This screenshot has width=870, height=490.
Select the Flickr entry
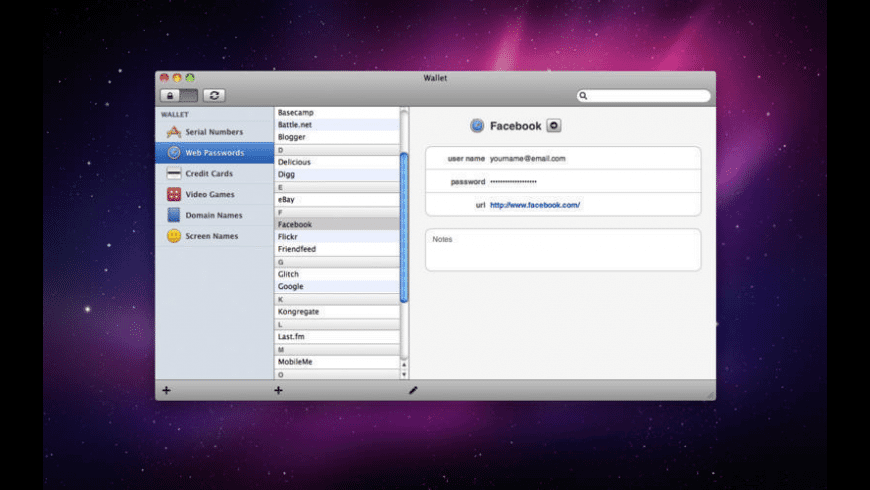point(337,236)
